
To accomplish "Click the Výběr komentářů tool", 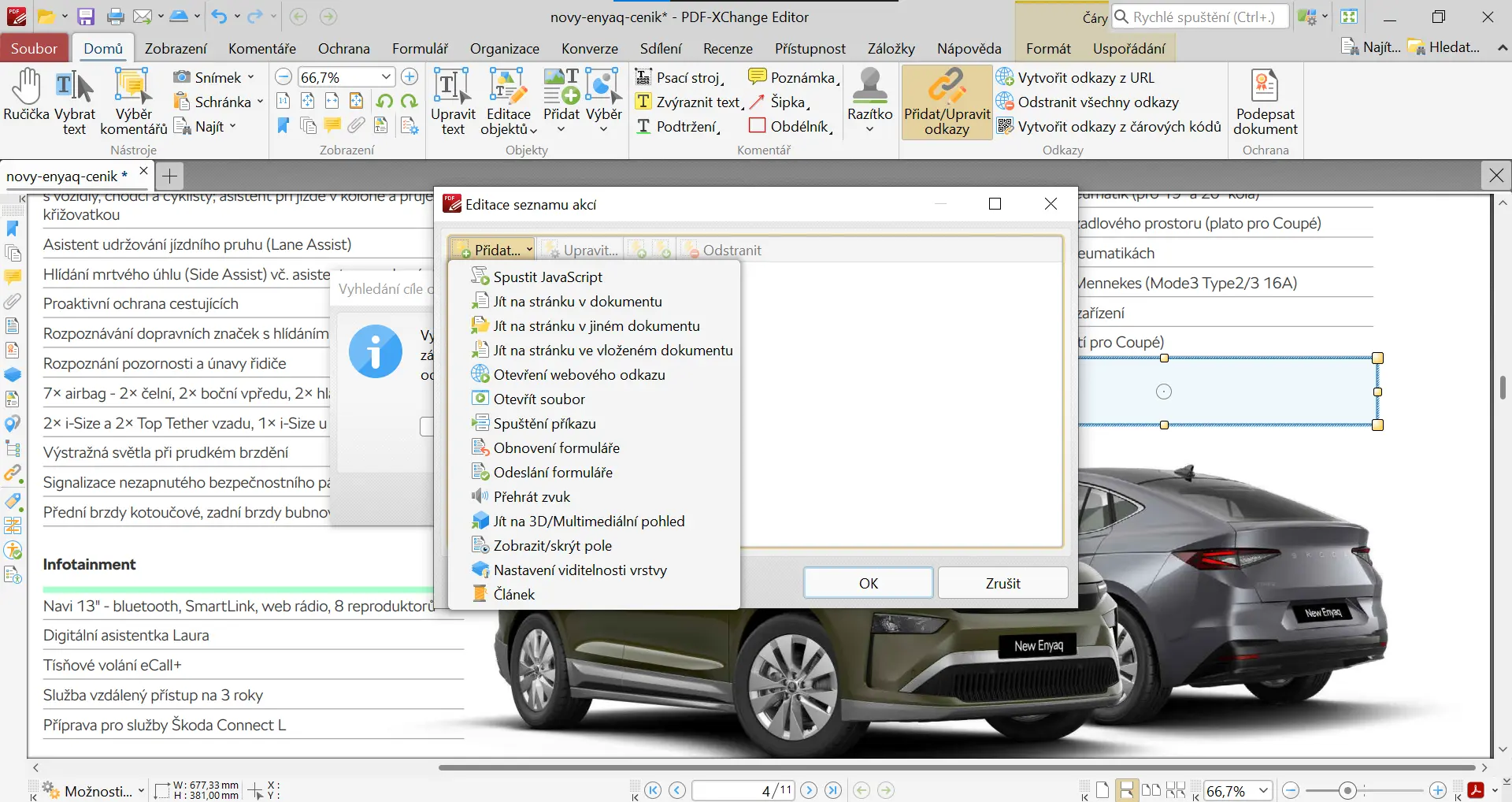I will 133,101.
